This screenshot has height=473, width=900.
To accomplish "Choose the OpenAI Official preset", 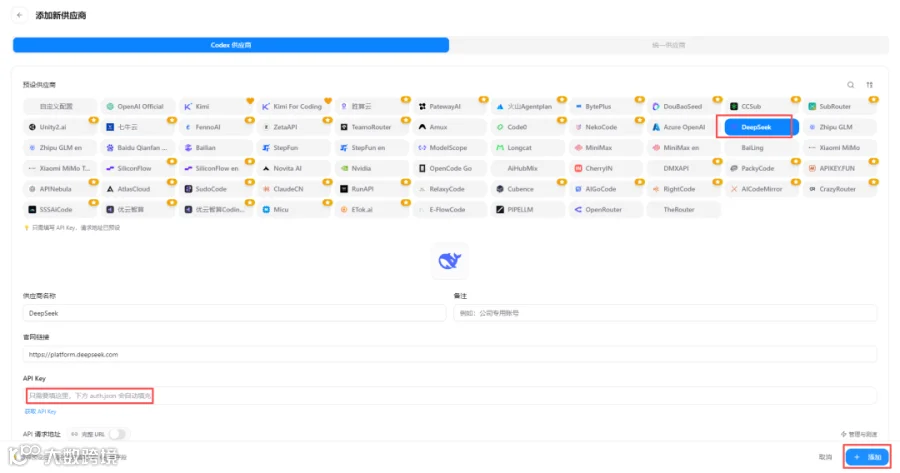I will tap(138, 107).
